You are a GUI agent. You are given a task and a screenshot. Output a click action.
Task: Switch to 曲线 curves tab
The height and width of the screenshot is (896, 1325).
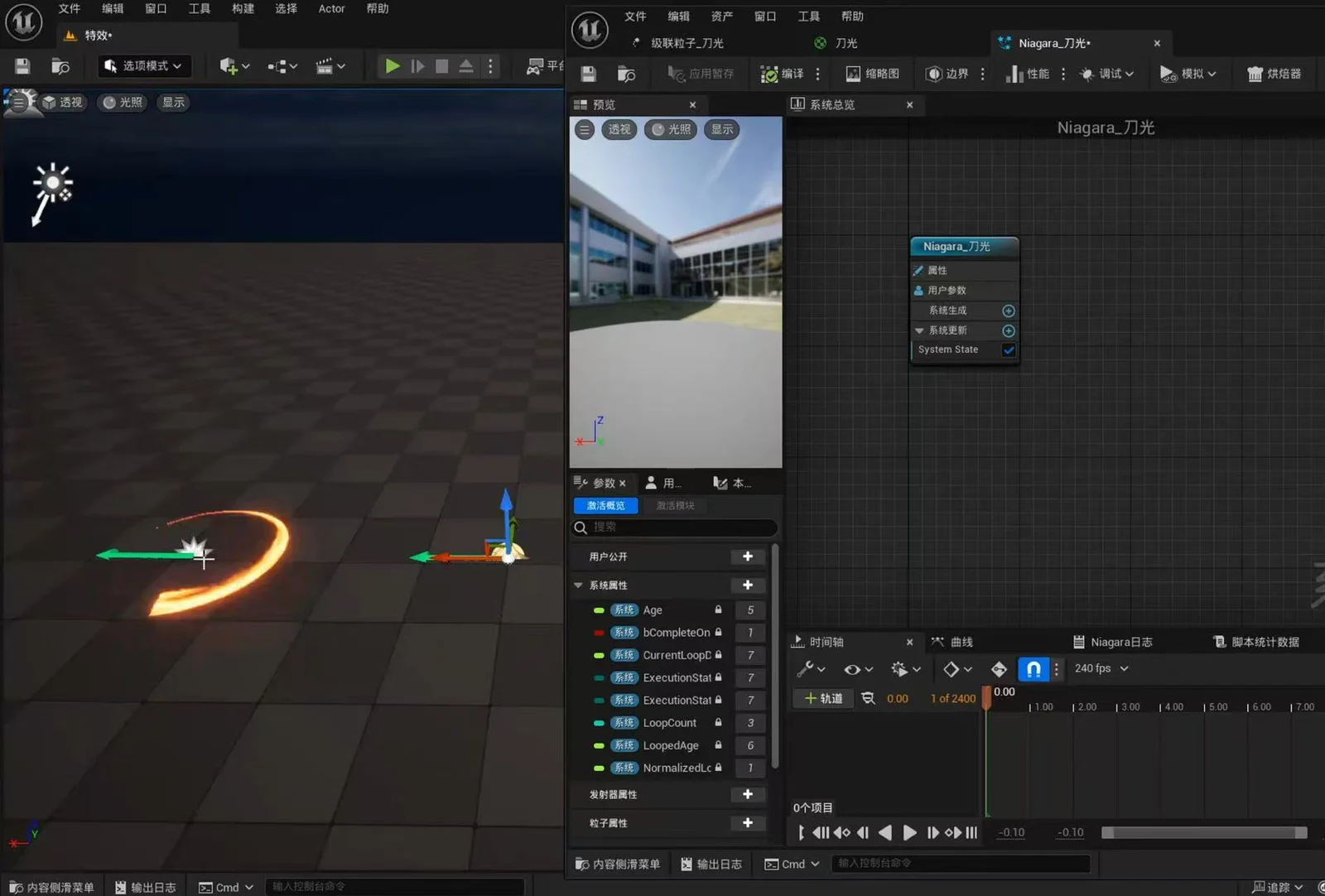(952, 642)
